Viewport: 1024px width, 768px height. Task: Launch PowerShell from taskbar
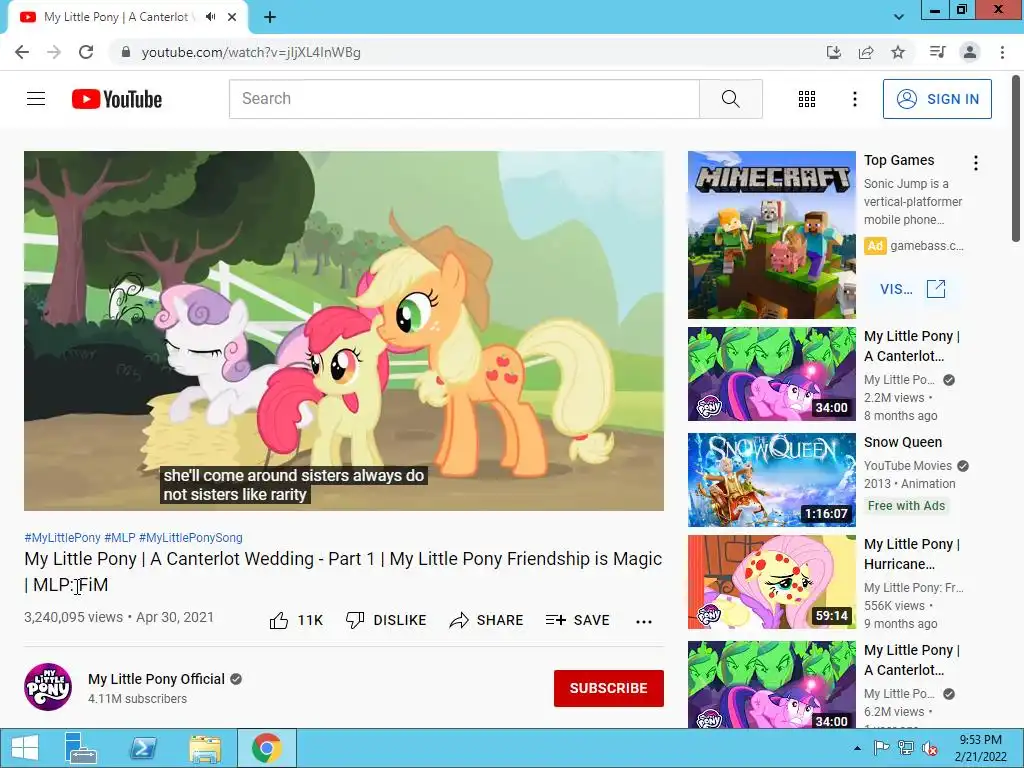tap(143, 748)
